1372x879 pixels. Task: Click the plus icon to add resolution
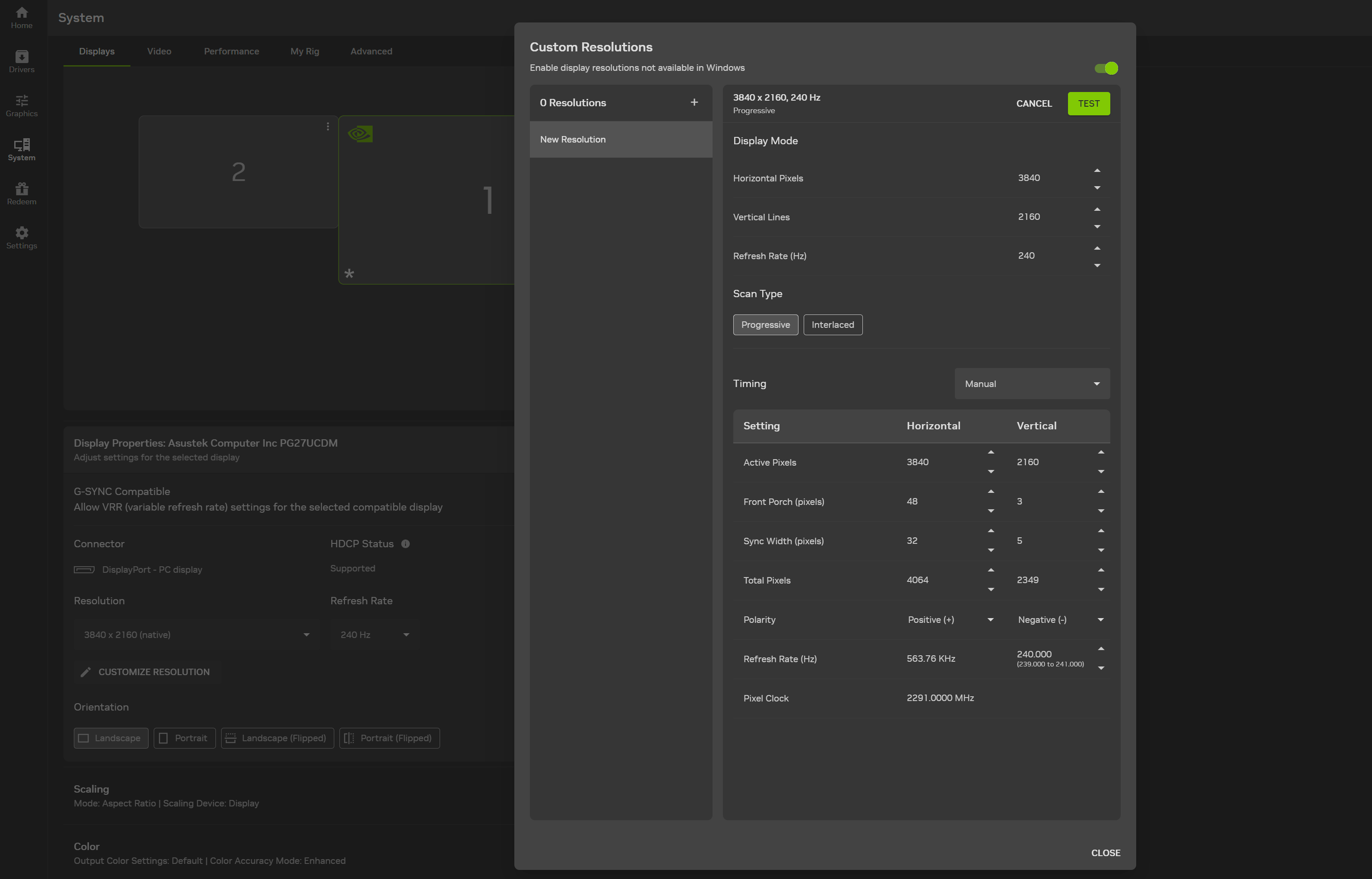(694, 103)
